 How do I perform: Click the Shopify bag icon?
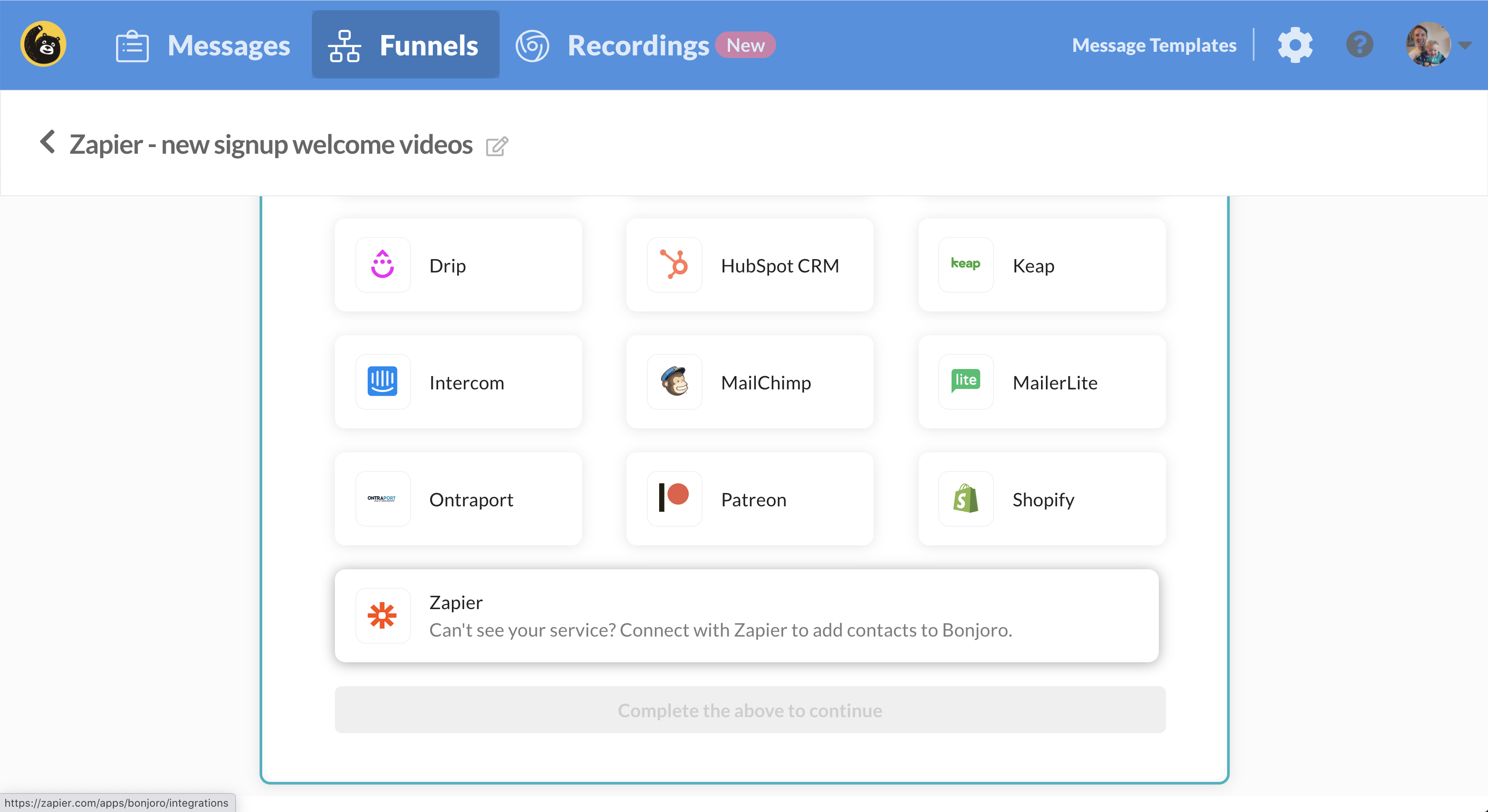pyautogui.click(x=966, y=498)
